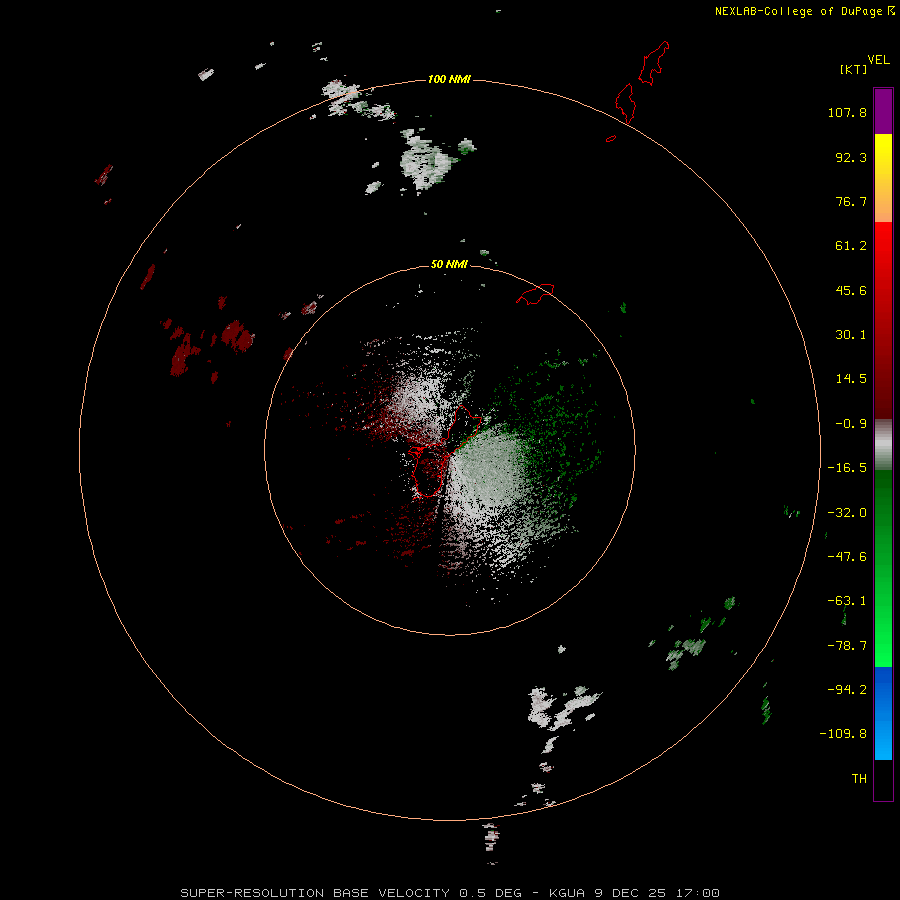Viewport: 900px width, 900px height.
Task: Click the purple segment of the velocity color bar
Action: click(883, 111)
